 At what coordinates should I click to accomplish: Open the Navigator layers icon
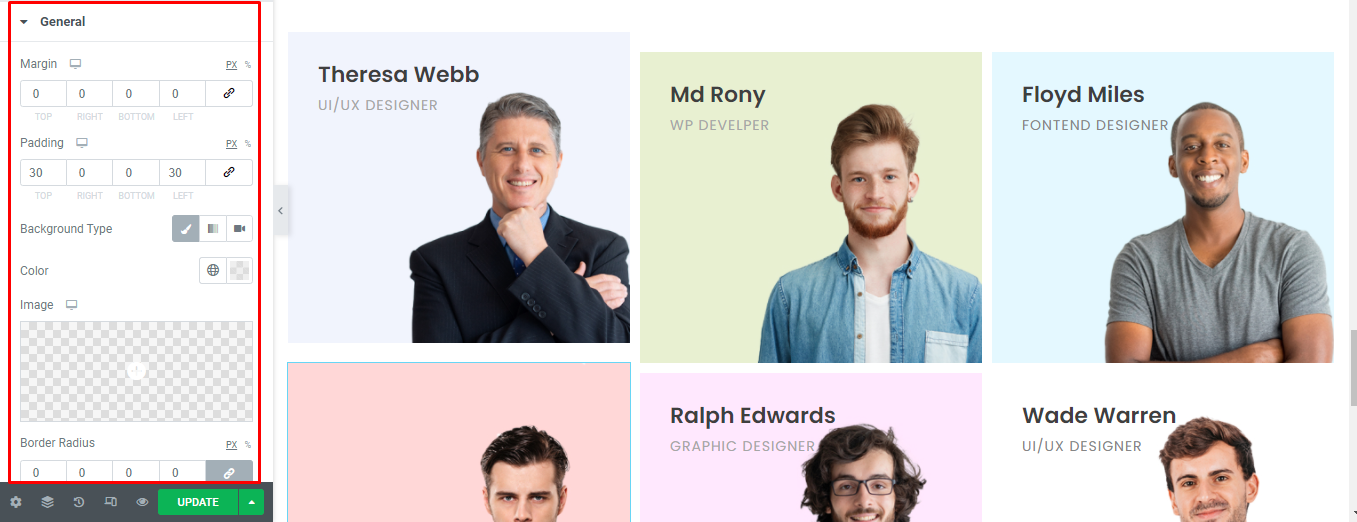(47, 502)
